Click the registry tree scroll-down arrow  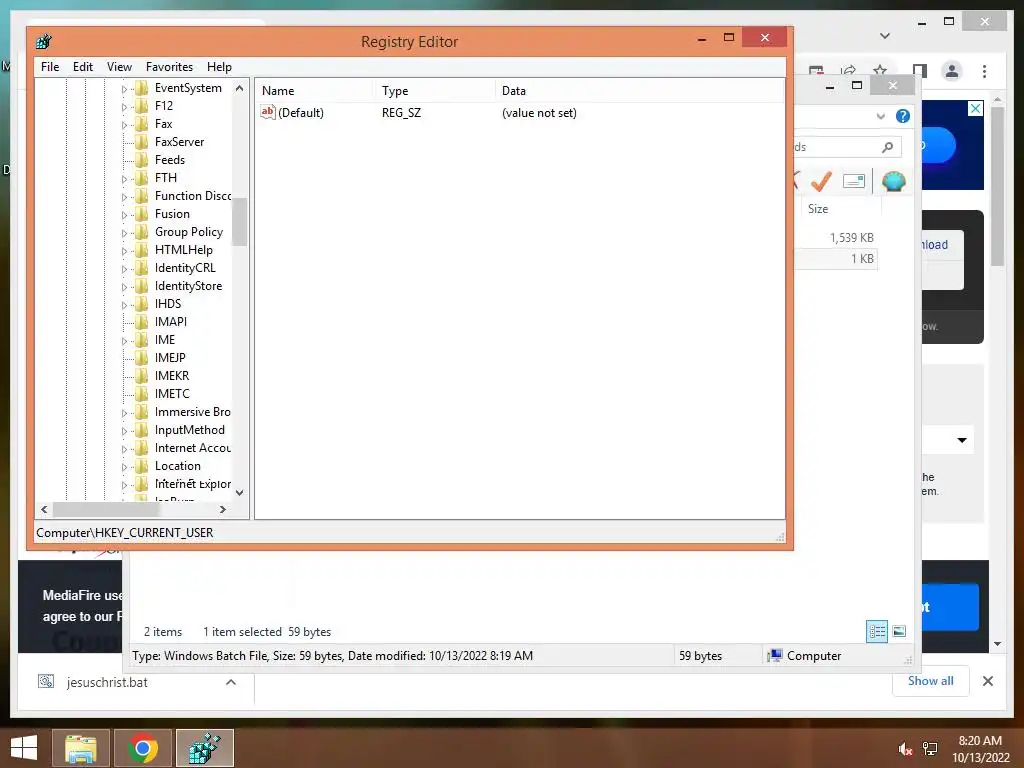pos(240,492)
